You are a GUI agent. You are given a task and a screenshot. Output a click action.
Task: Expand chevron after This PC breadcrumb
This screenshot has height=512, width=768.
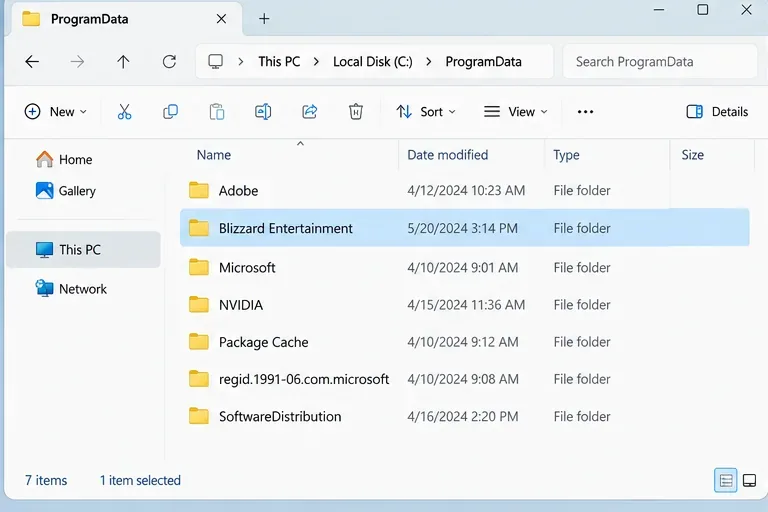coord(316,62)
